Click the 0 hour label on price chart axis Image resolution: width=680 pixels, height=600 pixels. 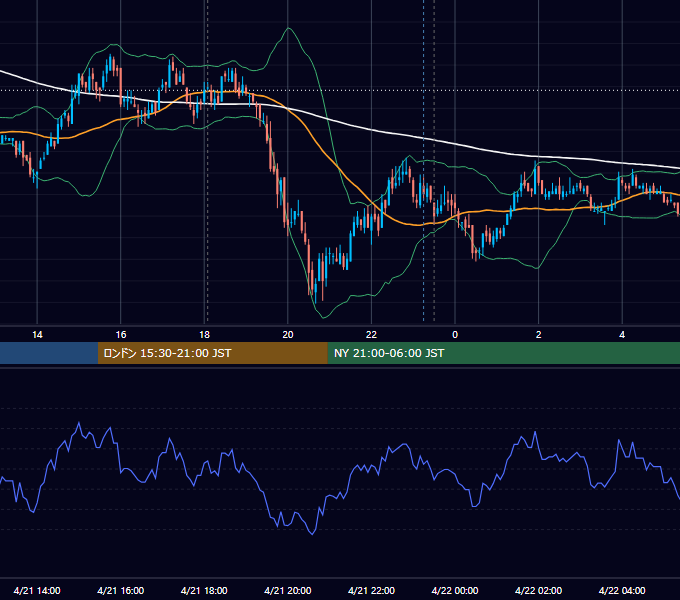click(455, 335)
